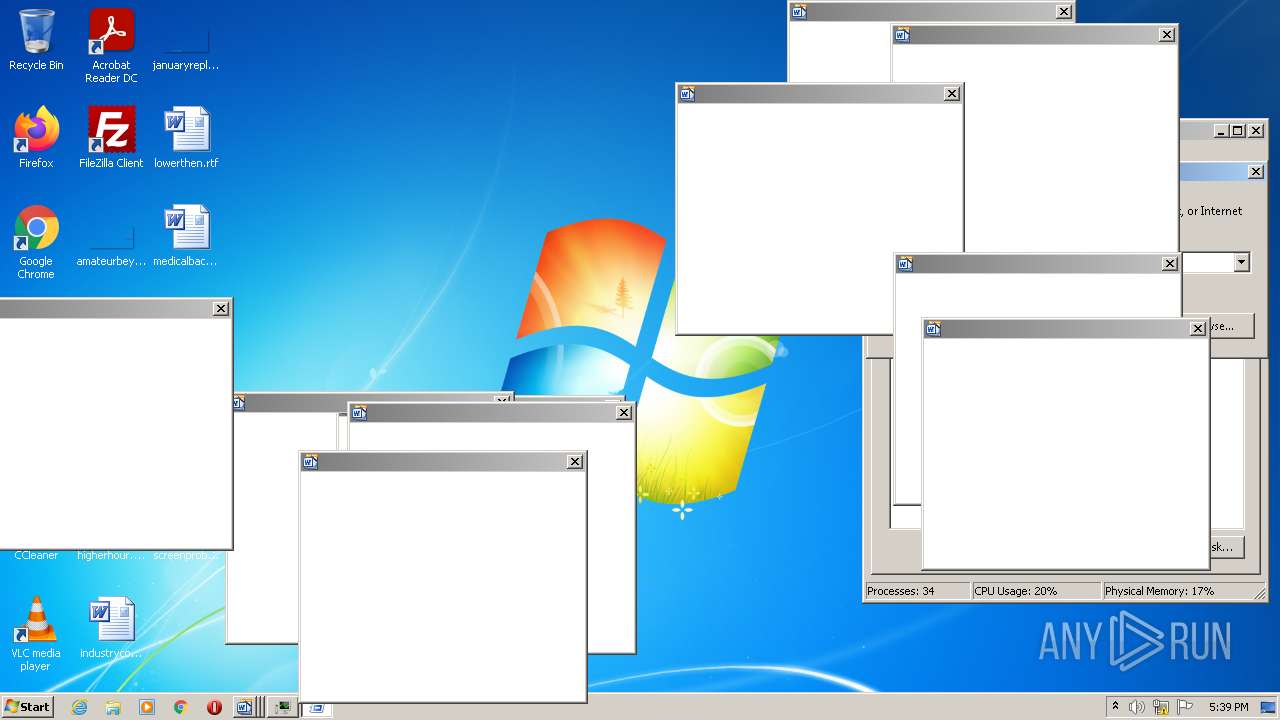This screenshot has width=1280, height=720.
Task: Switch to Word taskbar button
Action: point(247,707)
